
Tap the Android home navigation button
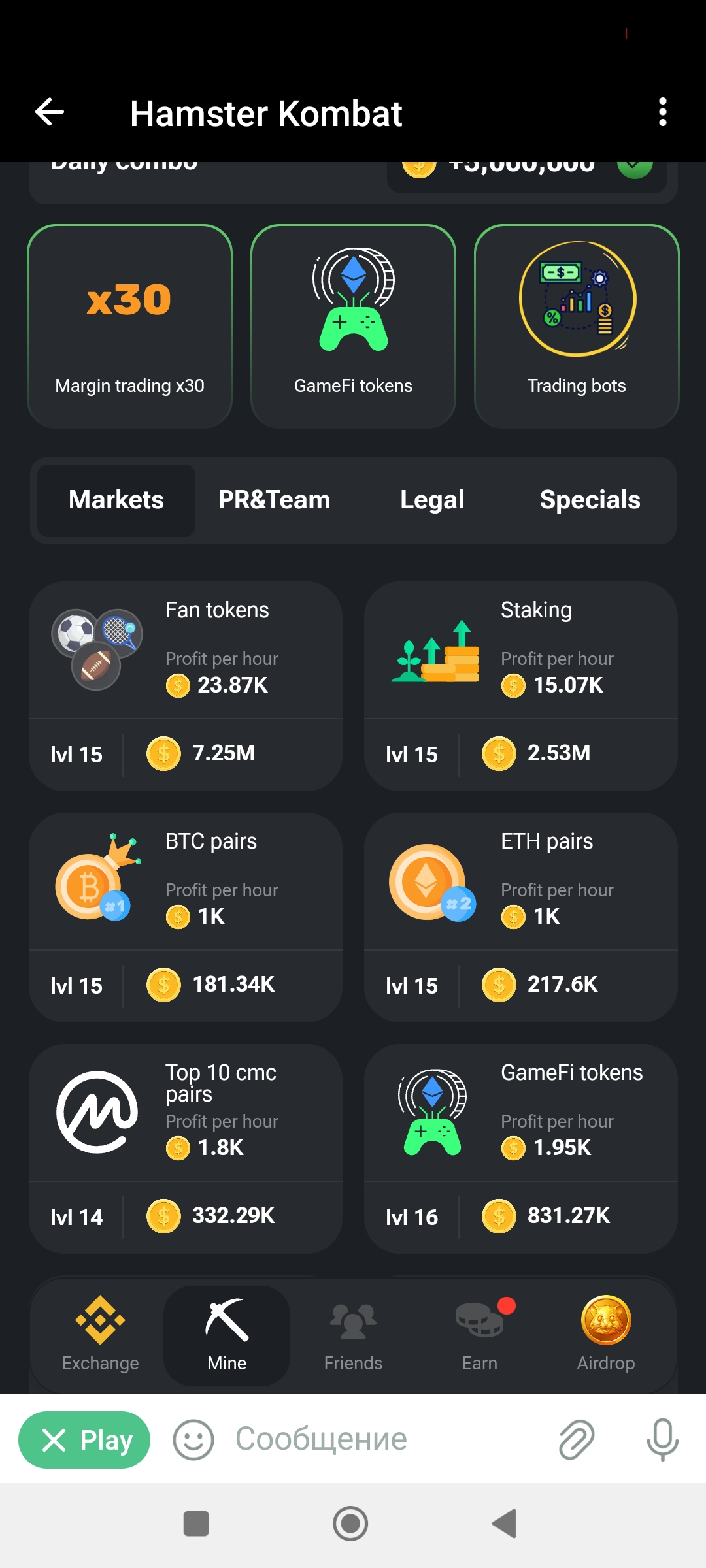click(350, 1524)
